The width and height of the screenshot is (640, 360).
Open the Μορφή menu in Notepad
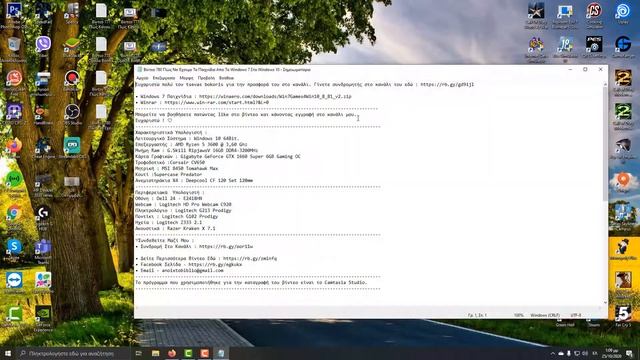(x=187, y=78)
